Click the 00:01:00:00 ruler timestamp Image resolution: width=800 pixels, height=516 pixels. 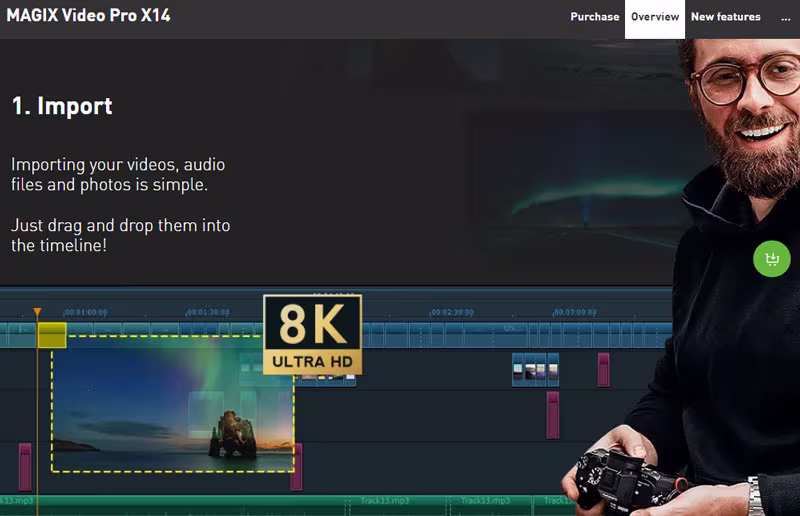86,312
